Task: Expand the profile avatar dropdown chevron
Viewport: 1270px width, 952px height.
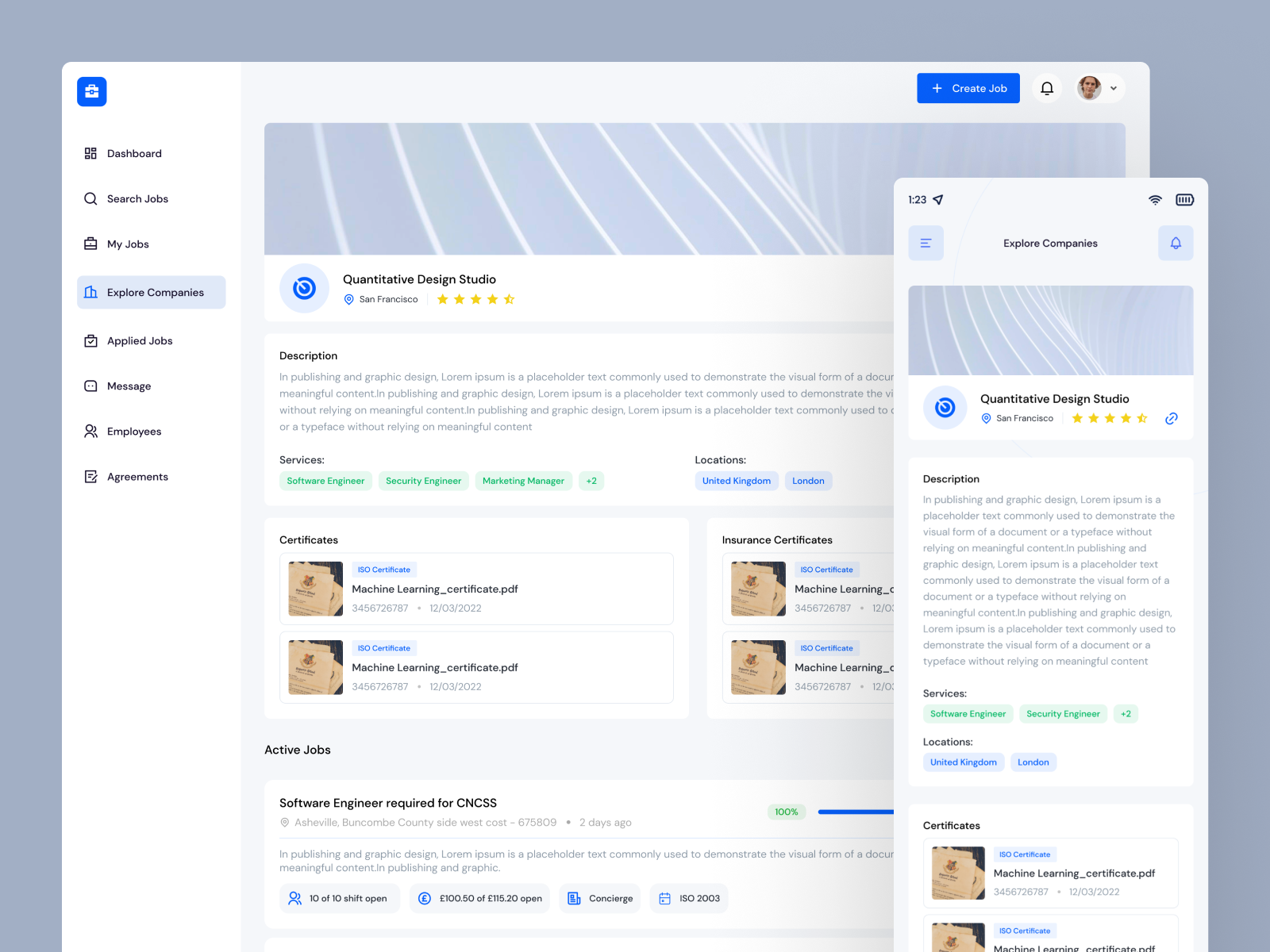Action: [x=1114, y=88]
